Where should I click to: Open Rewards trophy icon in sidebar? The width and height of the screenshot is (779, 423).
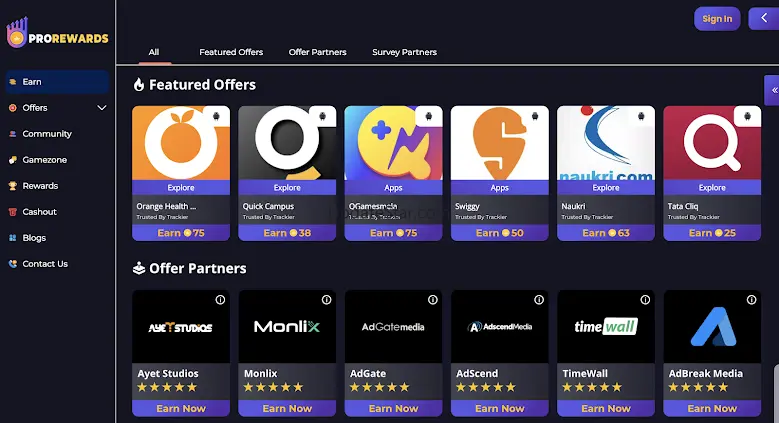[13, 186]
